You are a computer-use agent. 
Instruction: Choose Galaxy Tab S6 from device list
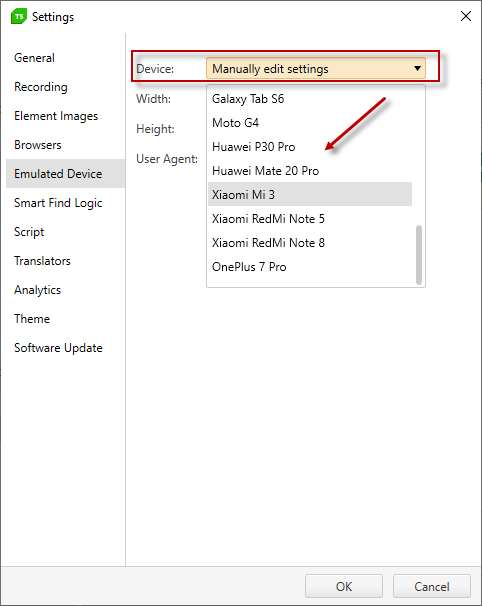[x=310, y=99]
